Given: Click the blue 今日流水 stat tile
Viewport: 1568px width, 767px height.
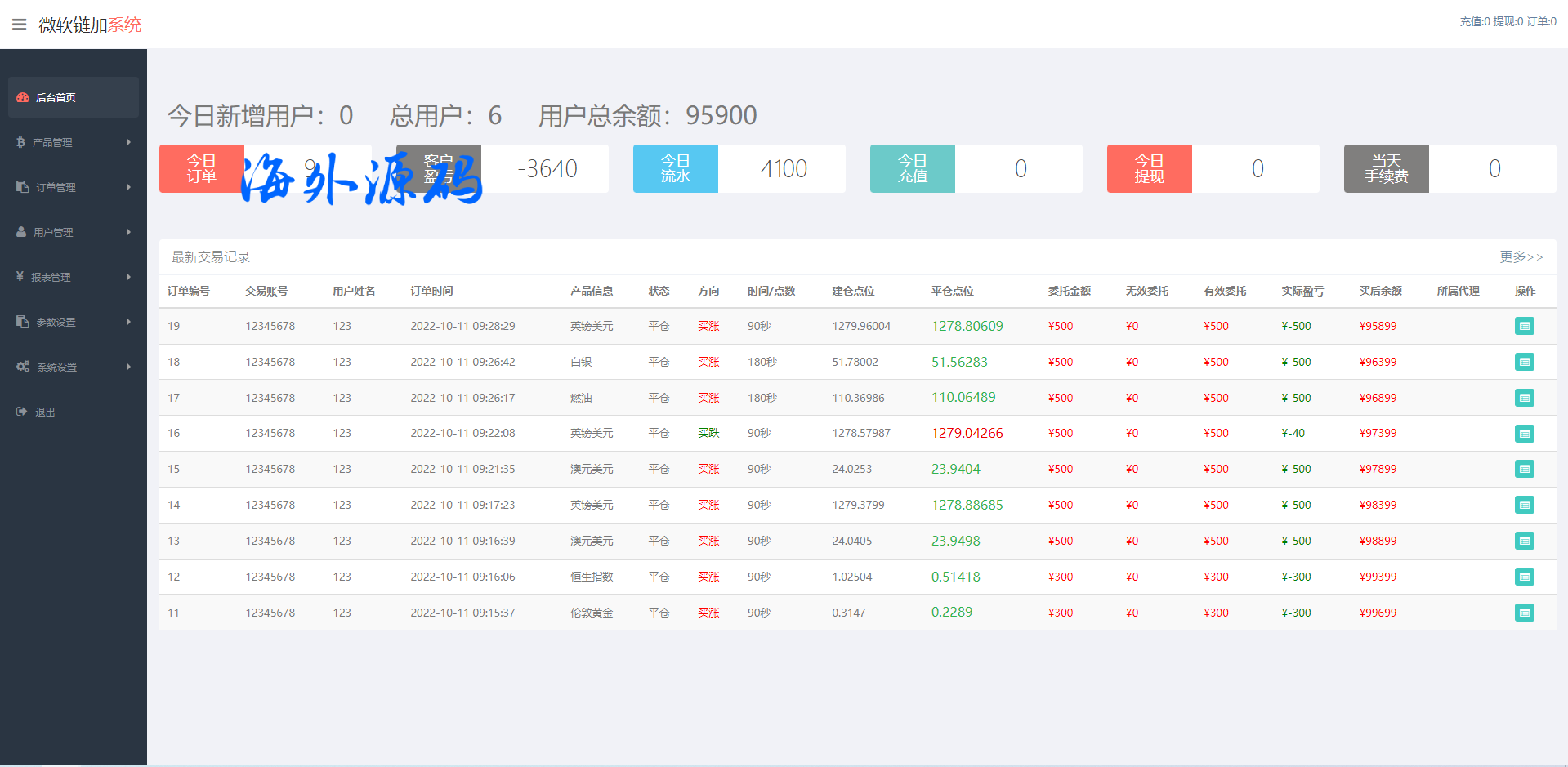Looking at the screenshot, I should (675, 168).
